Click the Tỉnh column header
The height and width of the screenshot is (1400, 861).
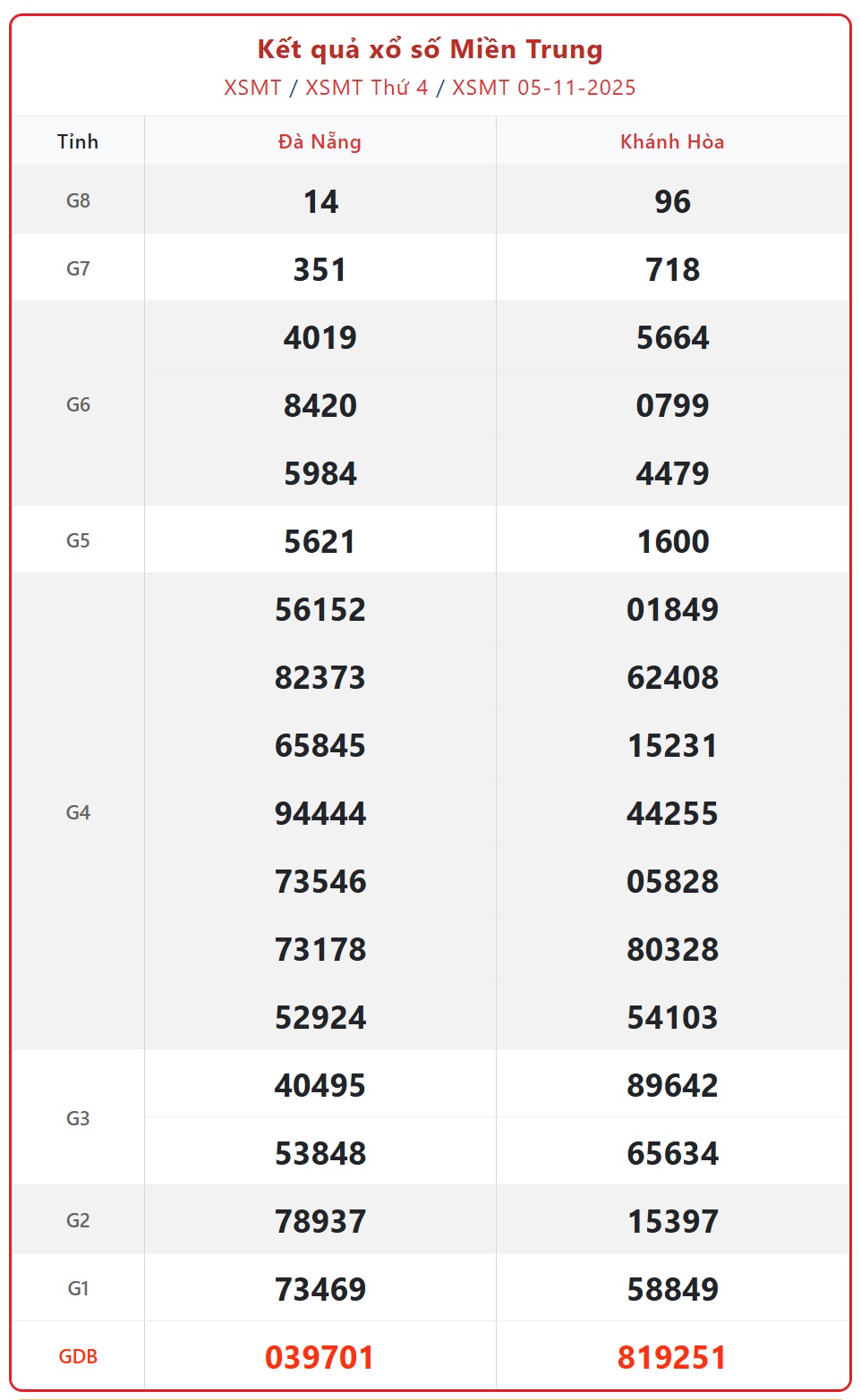(78, 141)
